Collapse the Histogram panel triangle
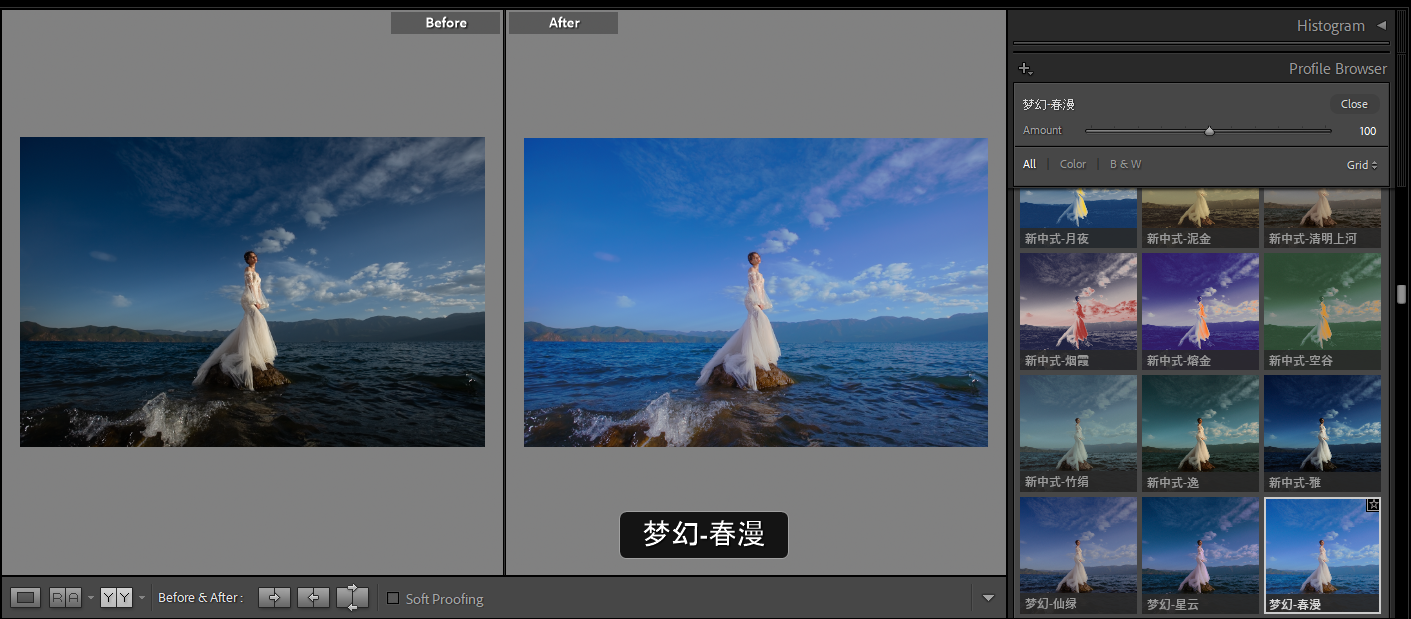This screenshot has width=1411, height=619. pyautogui.click(x=1381, y=25)
